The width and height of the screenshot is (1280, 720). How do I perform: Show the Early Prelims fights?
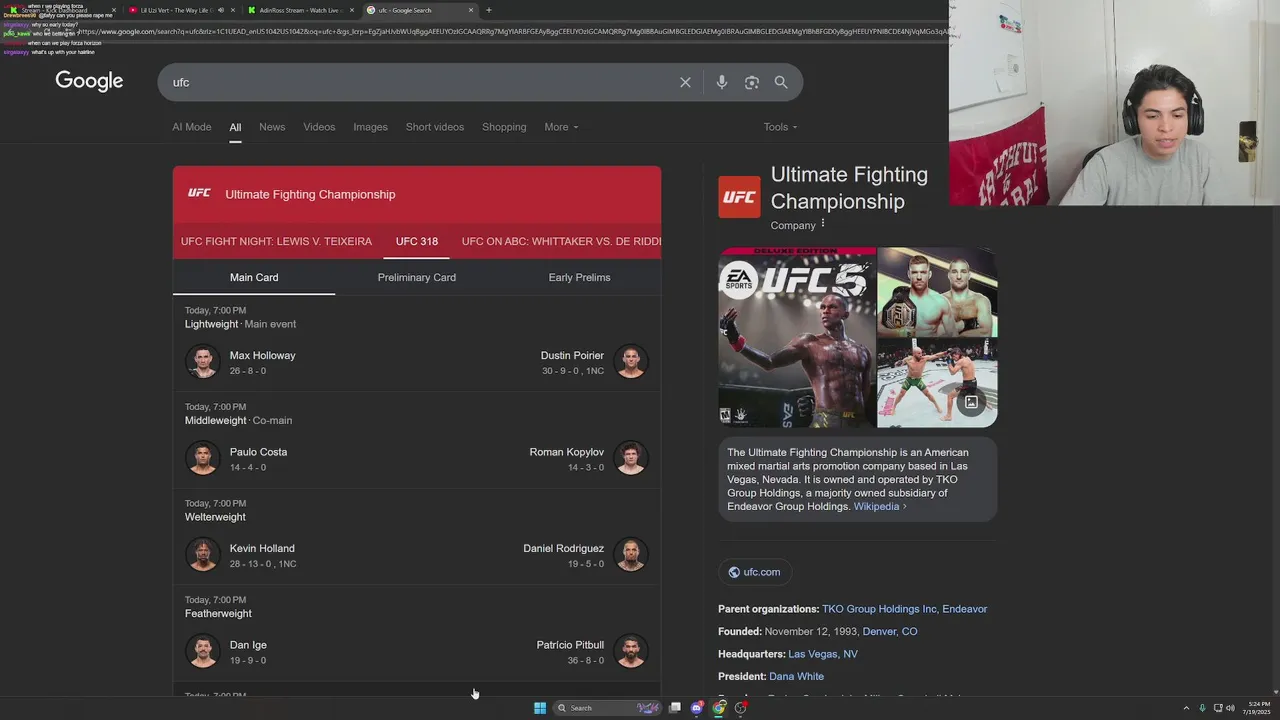coord(579,277)
